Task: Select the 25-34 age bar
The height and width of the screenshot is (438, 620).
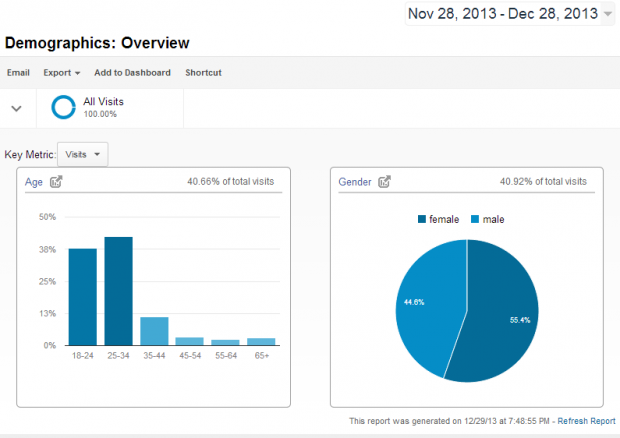Action: click(x=118, y=290)
